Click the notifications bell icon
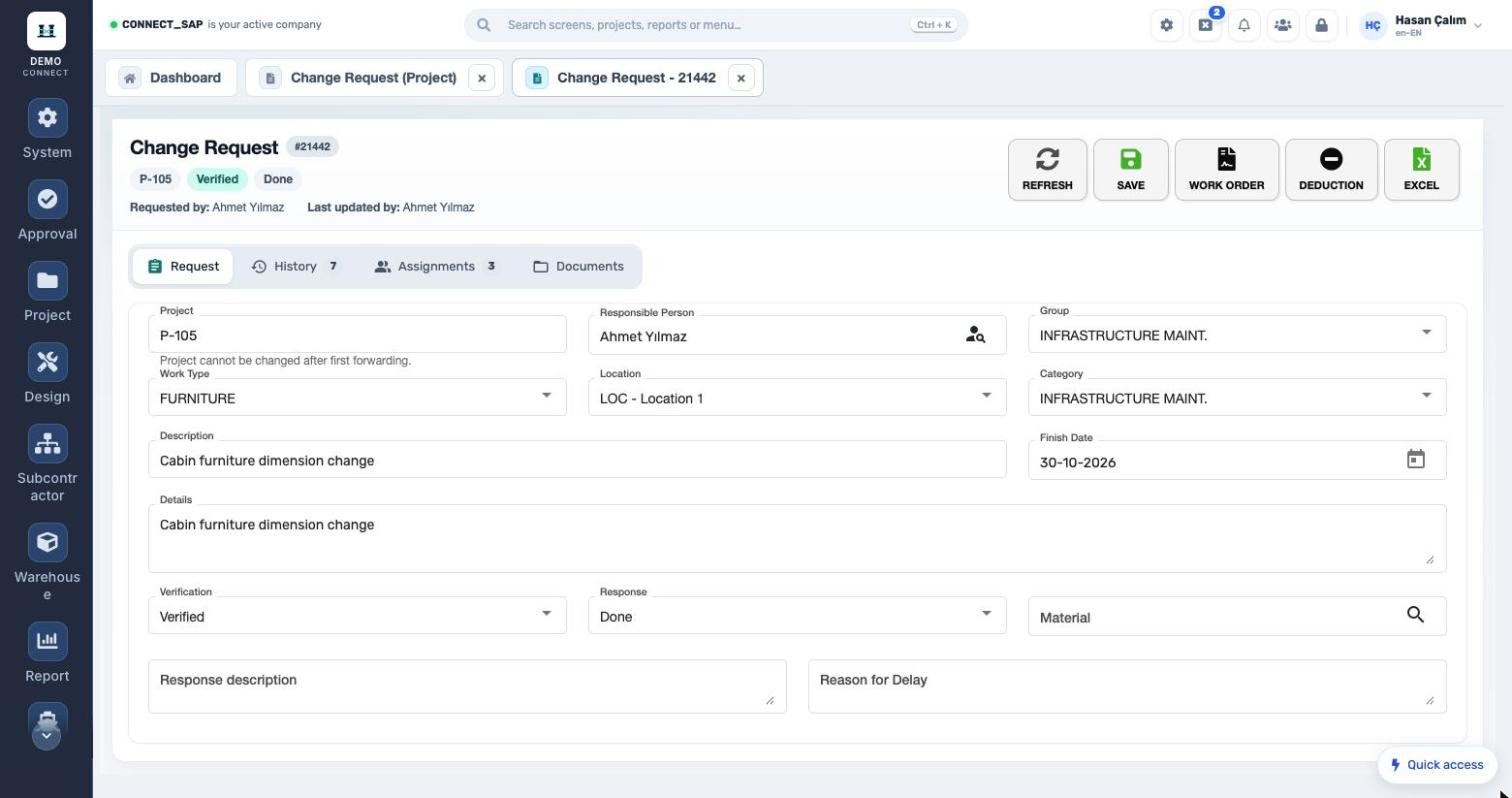 pyautogui.click(x=1244, y=25)
